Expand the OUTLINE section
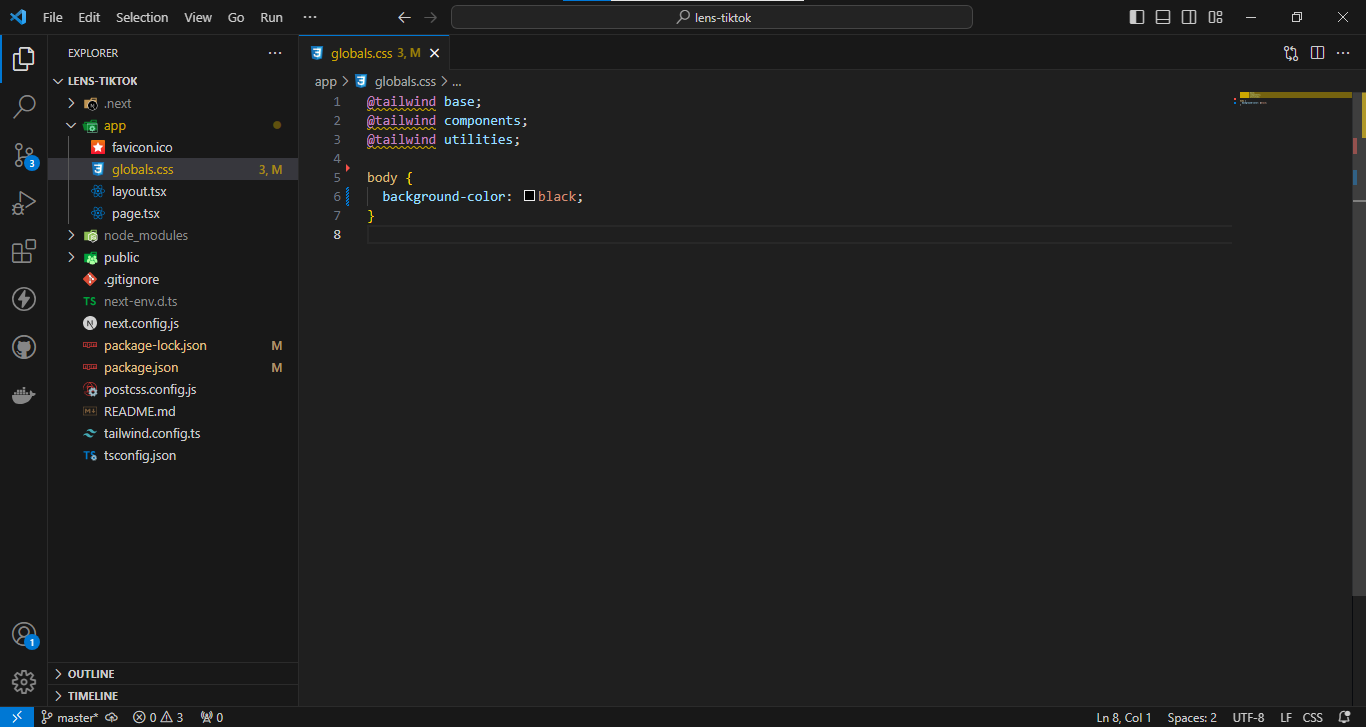The width and height of the screenshot is (1366, 727). (x=90, y=674)
